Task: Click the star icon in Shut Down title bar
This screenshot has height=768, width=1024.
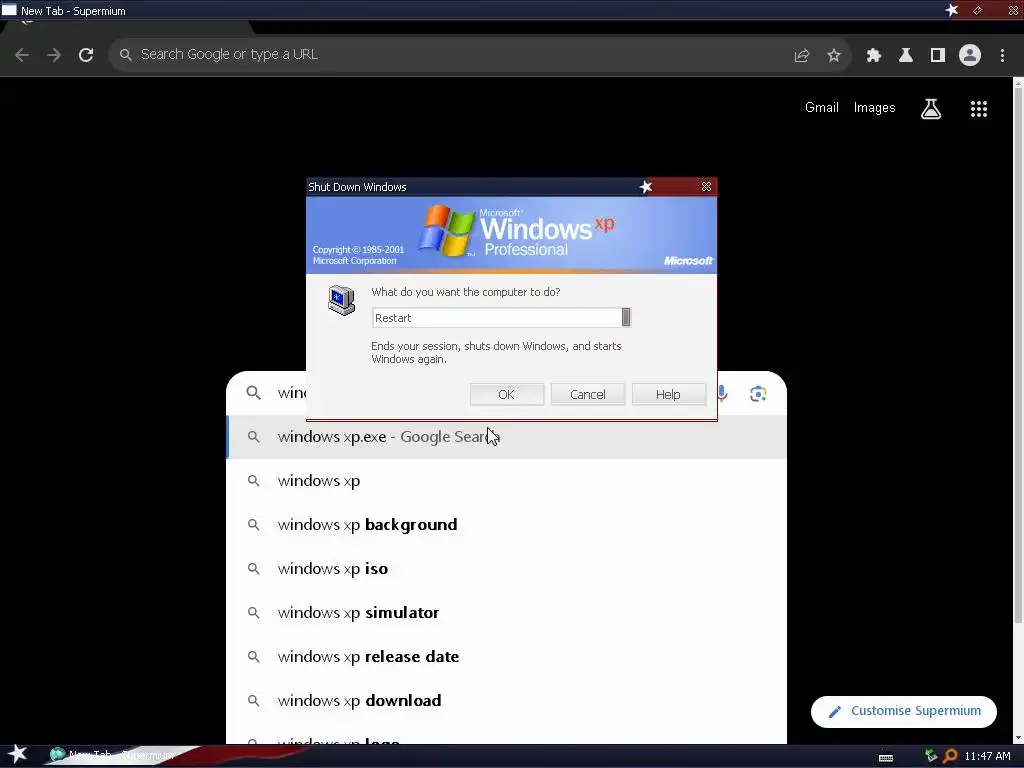Action: click(645, 187)
